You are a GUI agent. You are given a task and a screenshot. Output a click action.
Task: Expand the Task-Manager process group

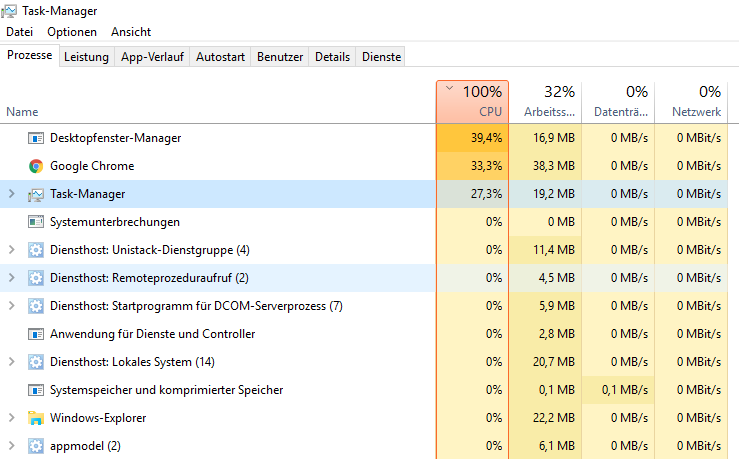(12, 194)
